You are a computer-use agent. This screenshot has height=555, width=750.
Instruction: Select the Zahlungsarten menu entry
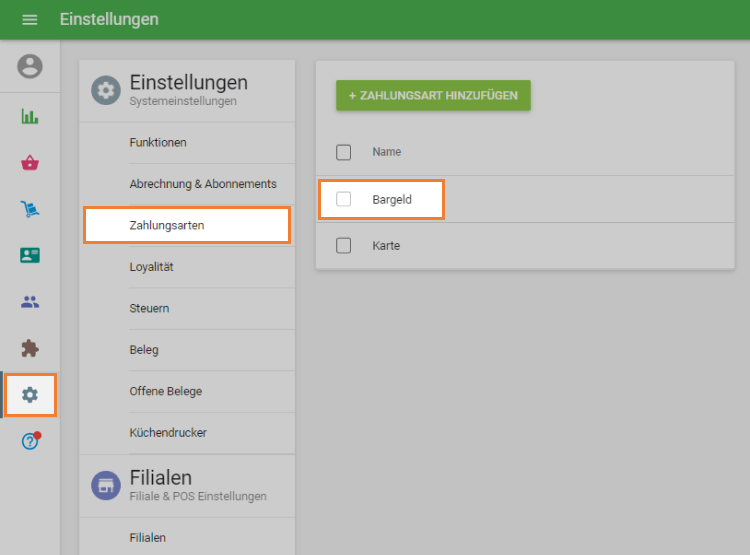coord(187,225)
